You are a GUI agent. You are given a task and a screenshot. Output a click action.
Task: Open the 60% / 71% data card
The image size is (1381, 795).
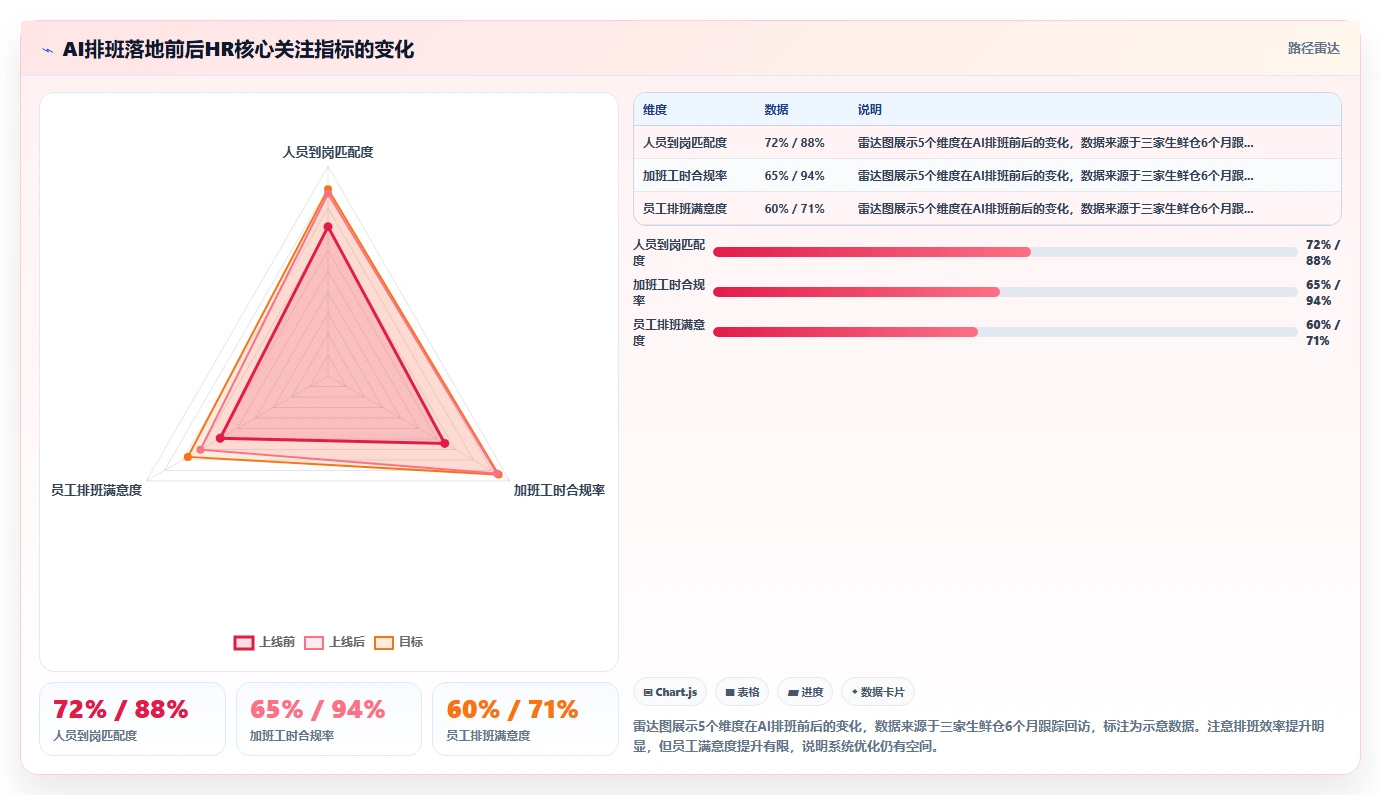(525, 719)
